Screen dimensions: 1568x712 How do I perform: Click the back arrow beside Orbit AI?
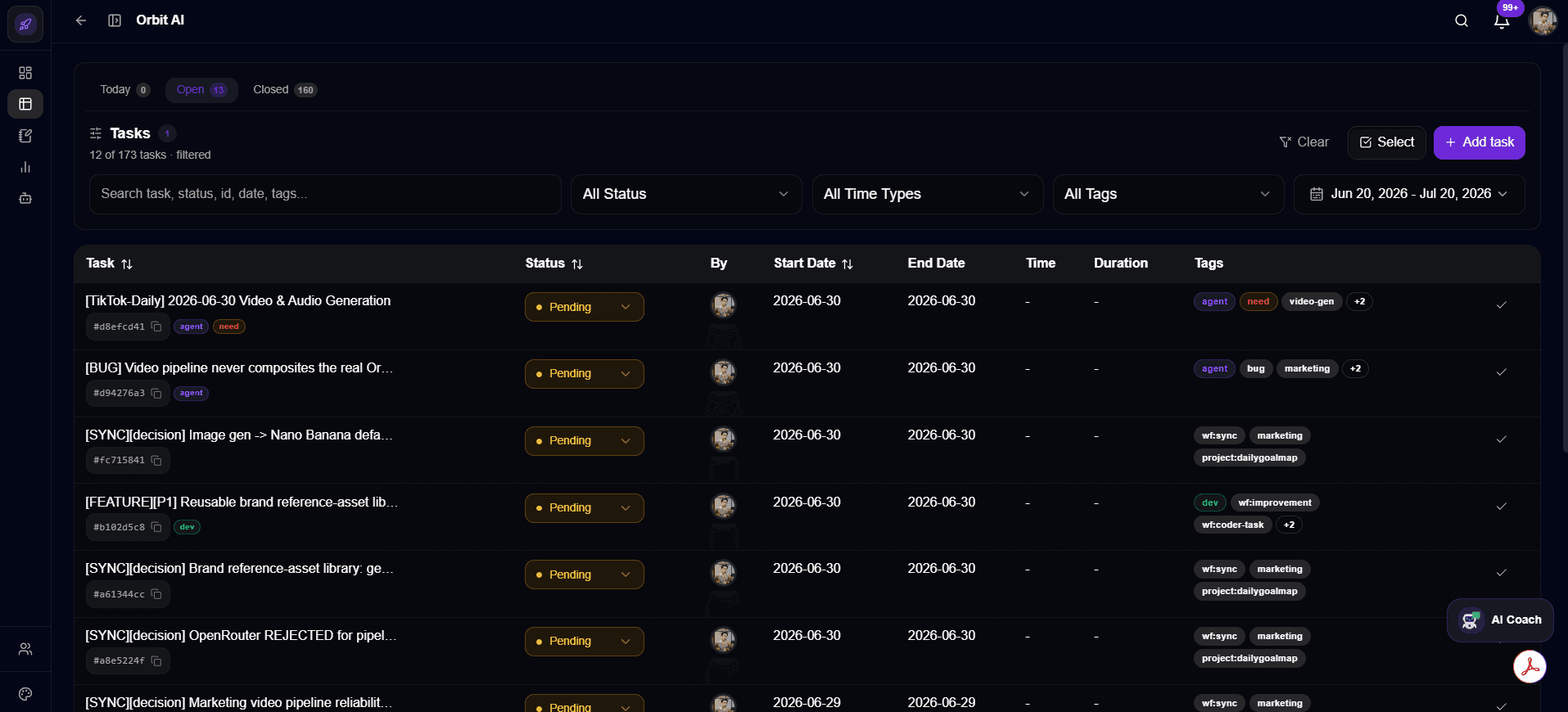[81, 20]
